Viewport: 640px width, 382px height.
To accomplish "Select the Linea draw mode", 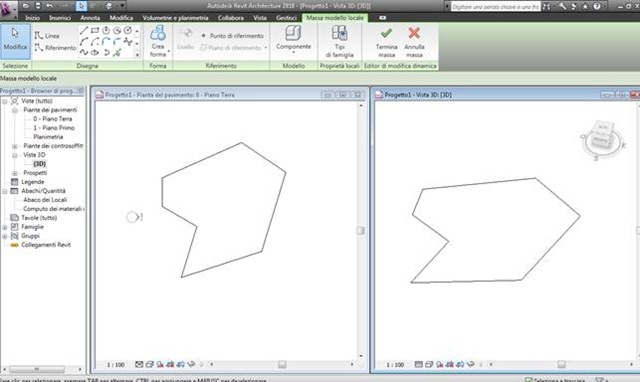I will coord(47,36).
